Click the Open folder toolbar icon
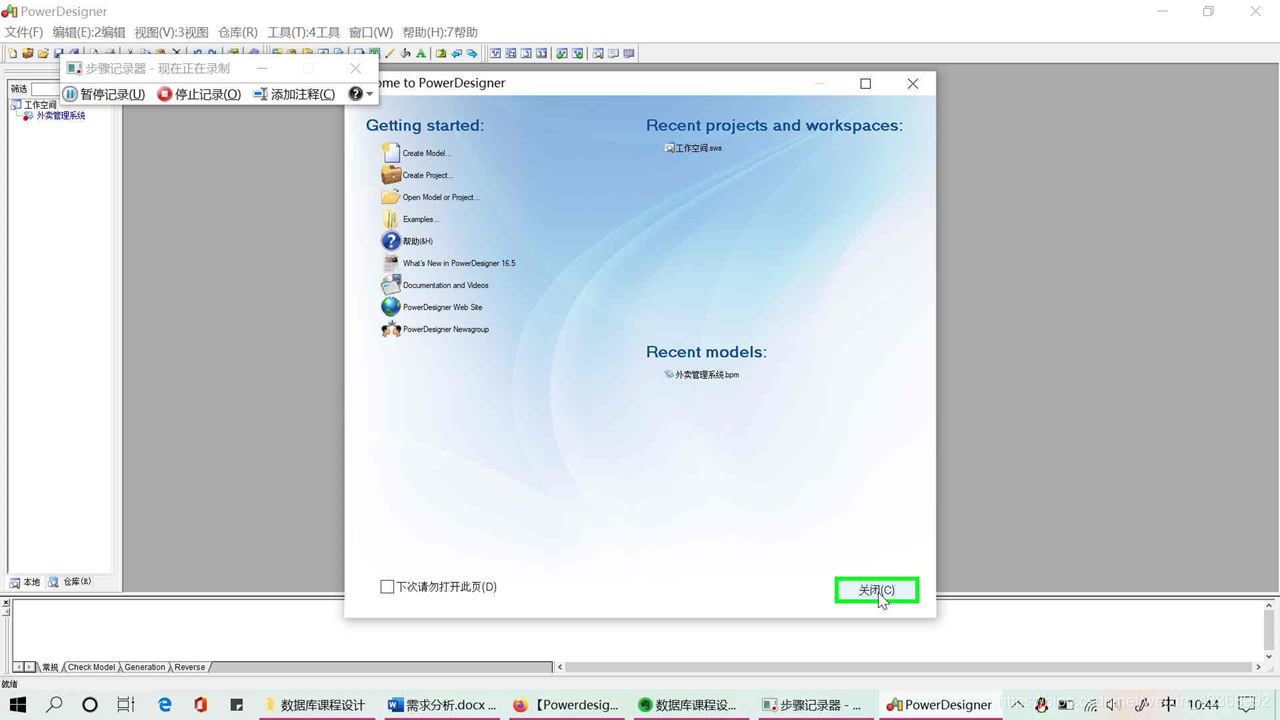Screen dimensions: 1280x720 click(43, 54)
